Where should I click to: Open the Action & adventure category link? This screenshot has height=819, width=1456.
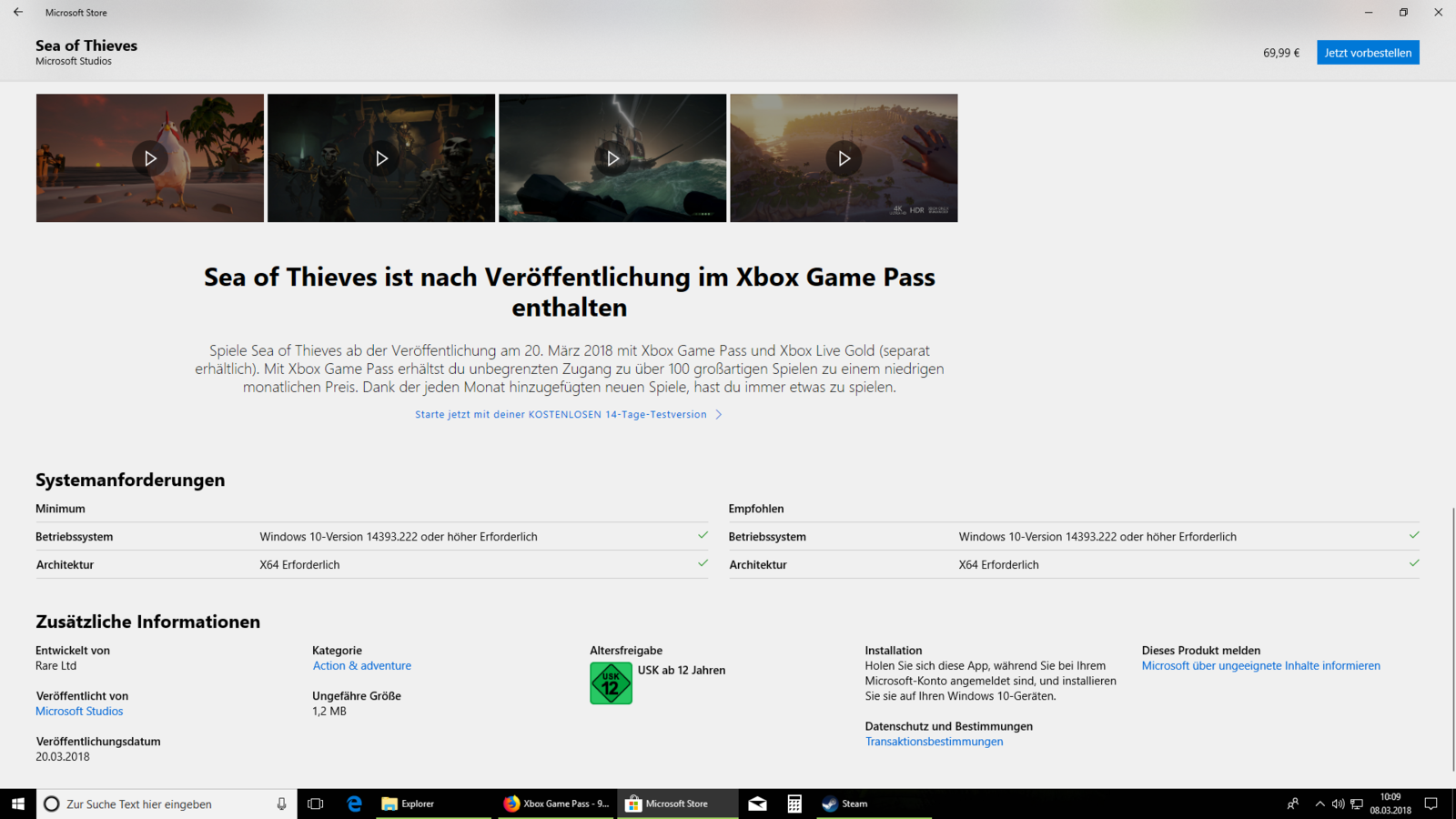pos(362,666)
